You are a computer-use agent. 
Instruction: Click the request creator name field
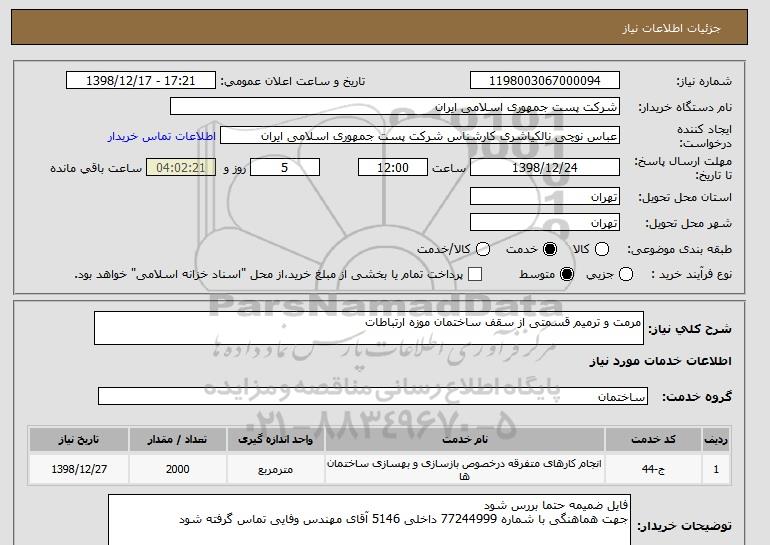pyautogui.click(x=420, y=136)
